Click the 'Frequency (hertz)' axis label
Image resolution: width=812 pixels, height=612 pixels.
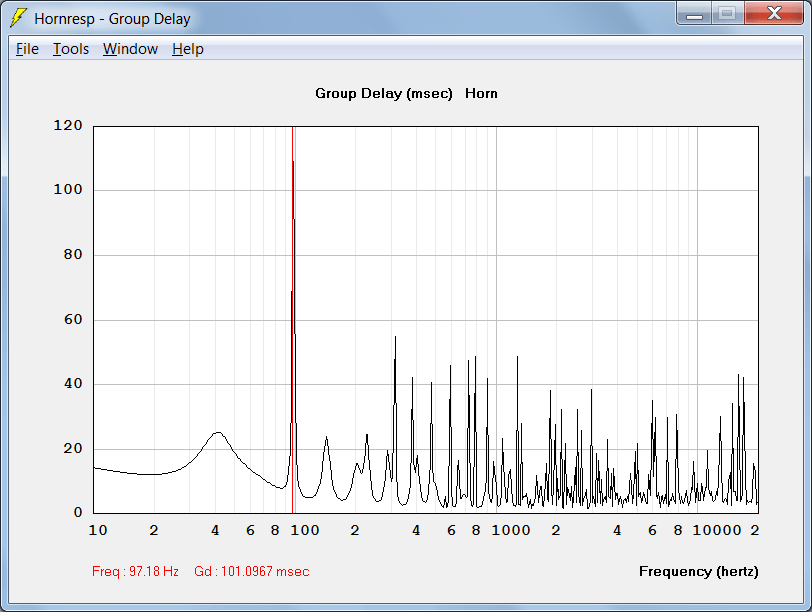pyautogui.click(x=699, y=571)
